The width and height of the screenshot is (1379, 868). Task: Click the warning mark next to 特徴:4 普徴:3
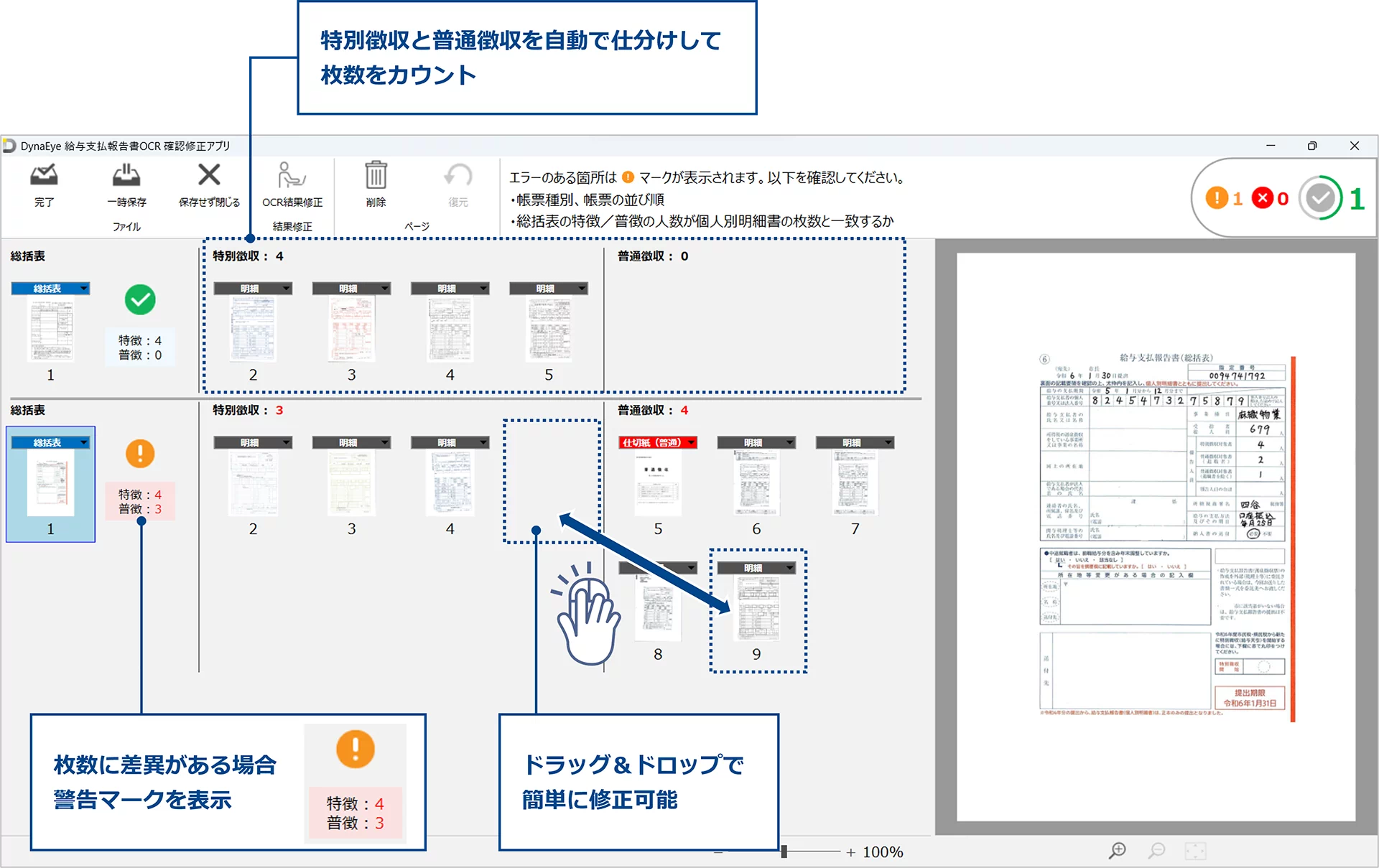[x=140, y=454]
